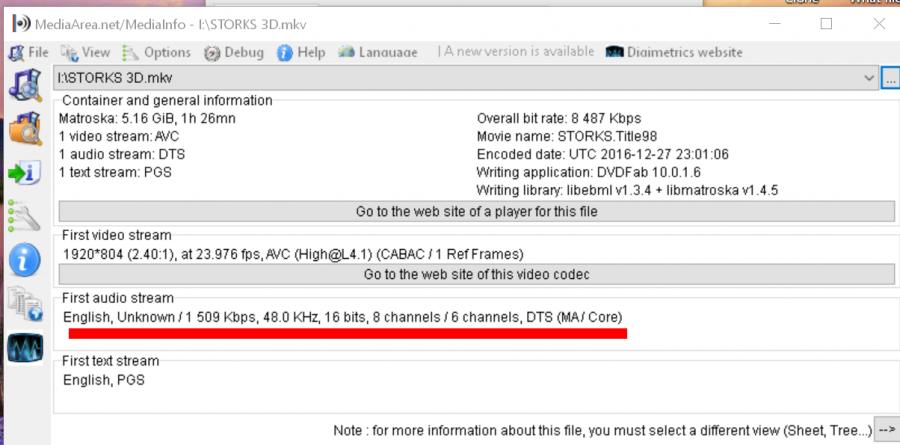Click the waveform Digimetrics sidebar icon
This screenshot has height=445, width=900.
tap(25, 348)
